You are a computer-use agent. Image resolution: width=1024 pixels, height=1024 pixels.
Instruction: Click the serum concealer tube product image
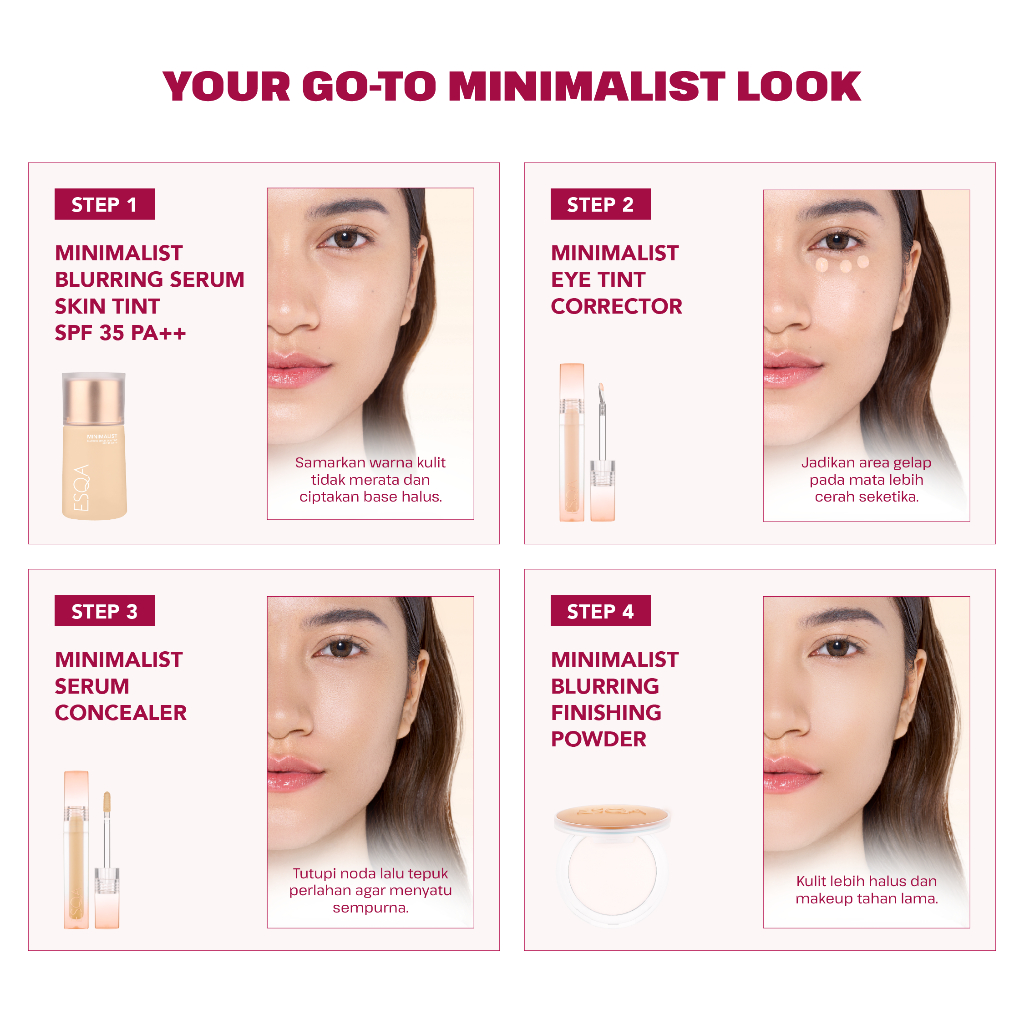click(76, 850)
